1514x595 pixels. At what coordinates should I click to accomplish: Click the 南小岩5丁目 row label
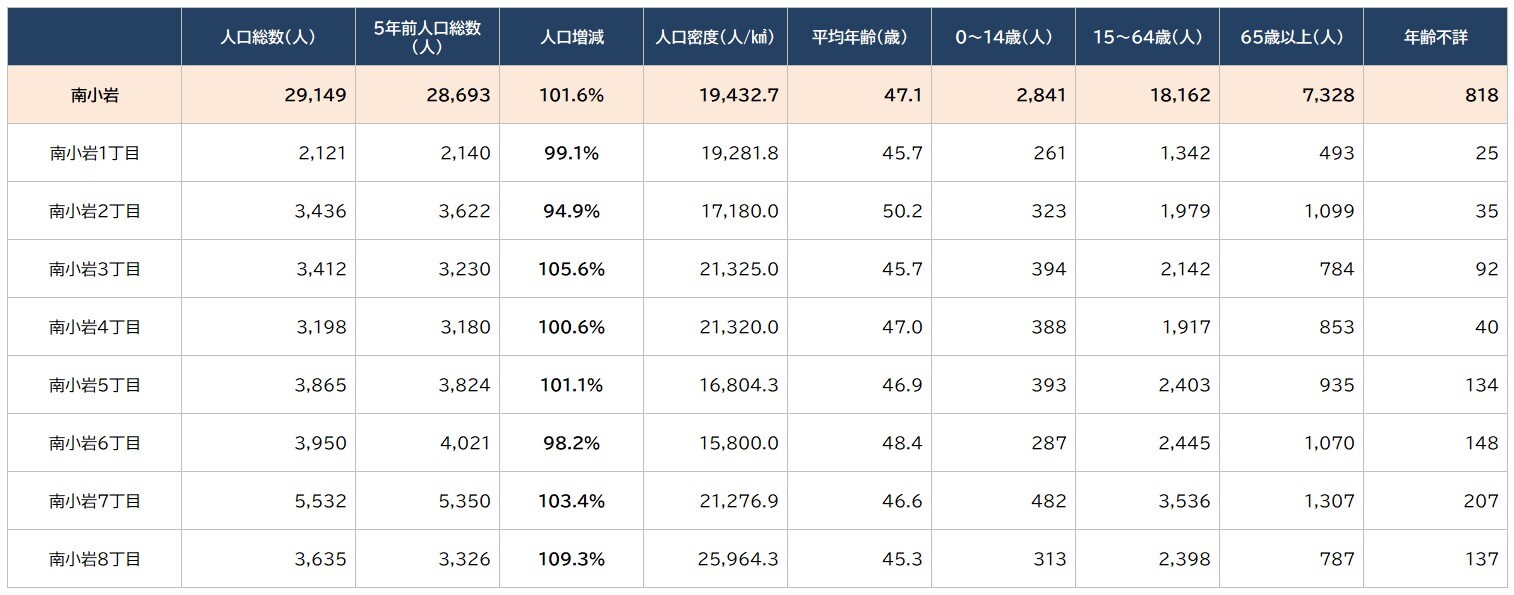[95, 385]
